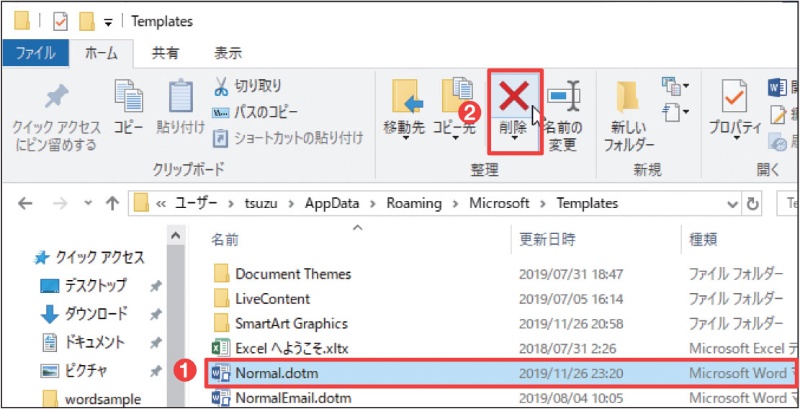Click the Delete (削除) red X icon
The image size is (800, 409).
pos(514,97)
